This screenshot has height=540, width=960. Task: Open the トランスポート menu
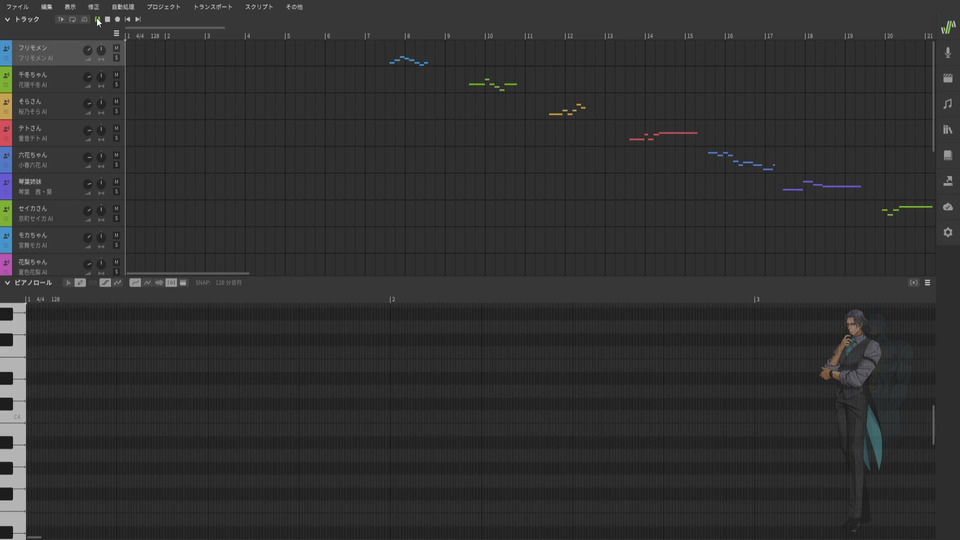point(212,7)
